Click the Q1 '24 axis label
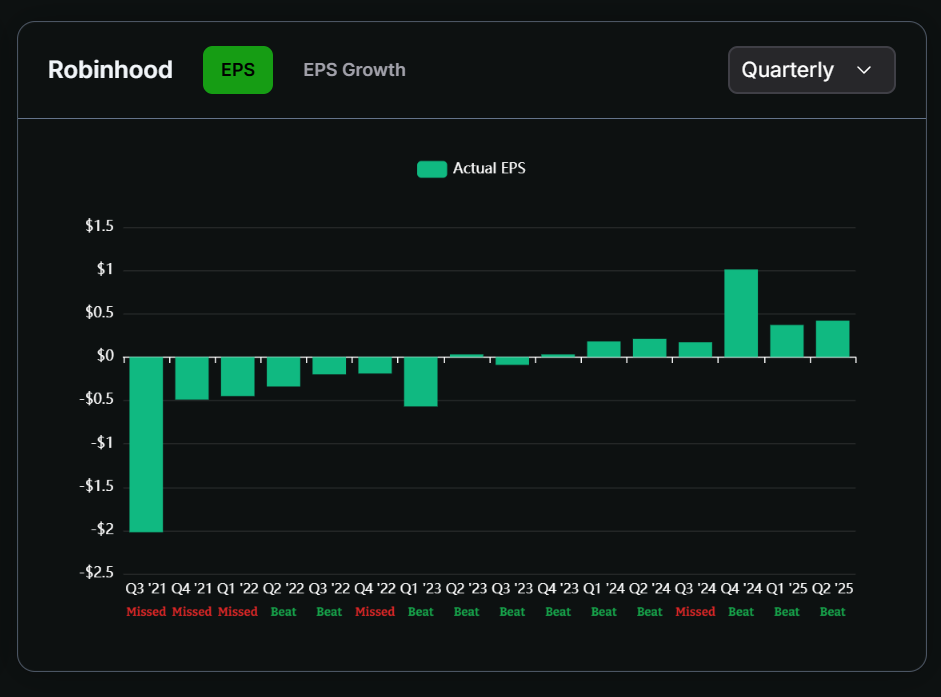Viewport: 941px width, 697px height. (604, 588)
